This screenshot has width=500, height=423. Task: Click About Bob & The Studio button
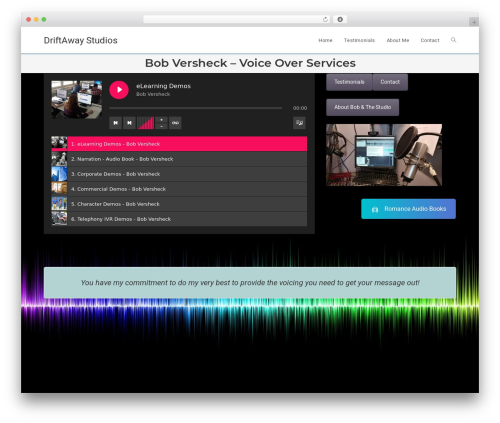[x=362, y=107]
